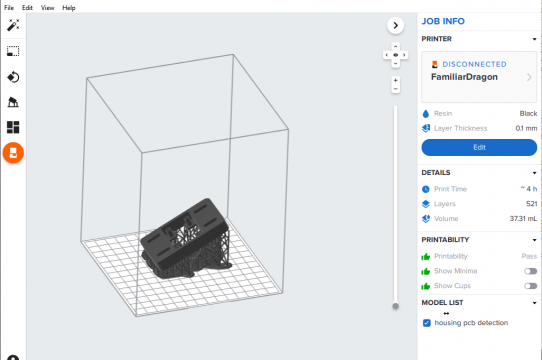Collapse the PRINTABILITY section arrow
This screenshot has width=542, height=360.
pos(534,240)
